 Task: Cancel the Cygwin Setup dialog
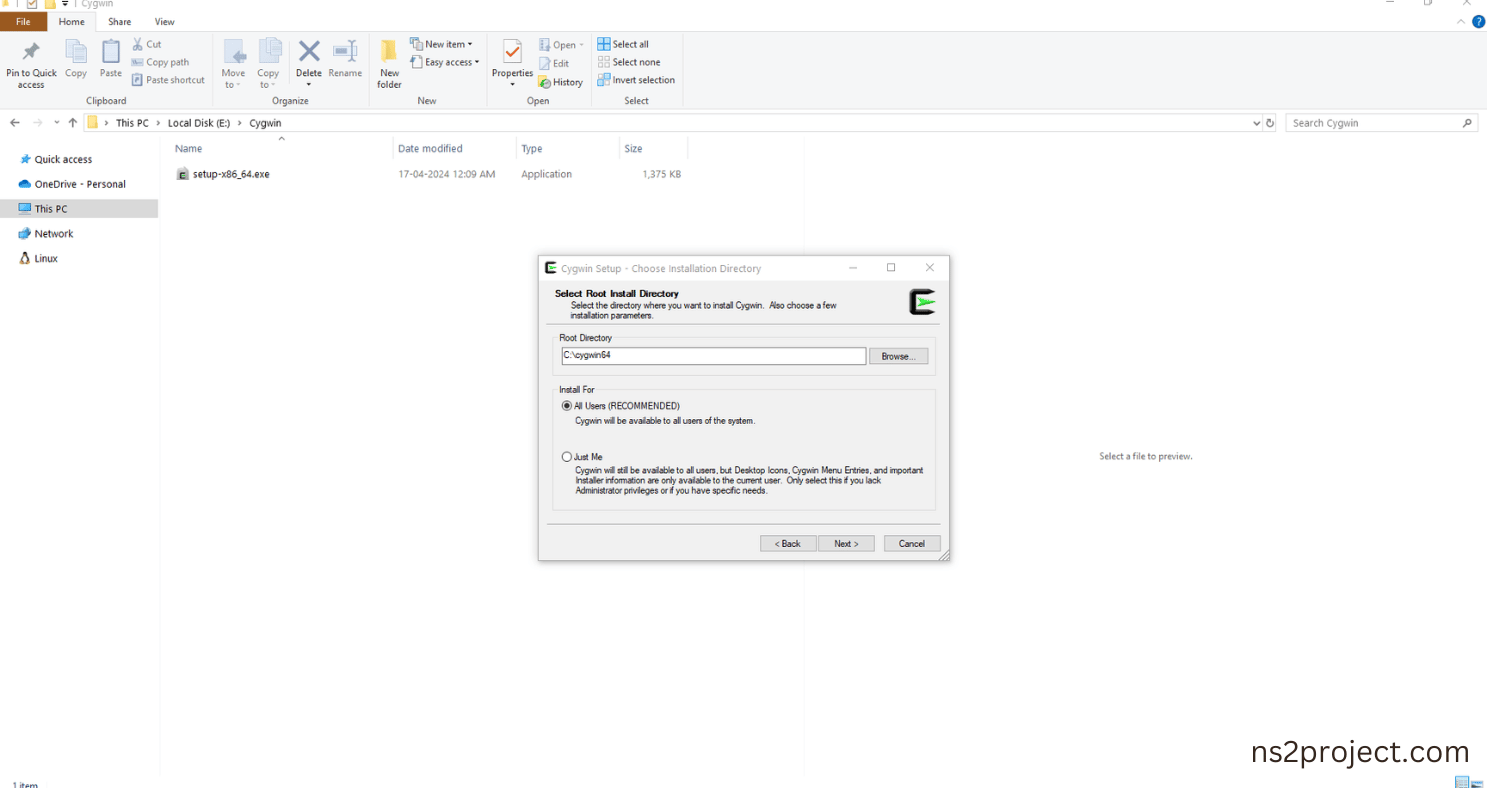click(x=912, y=544)
